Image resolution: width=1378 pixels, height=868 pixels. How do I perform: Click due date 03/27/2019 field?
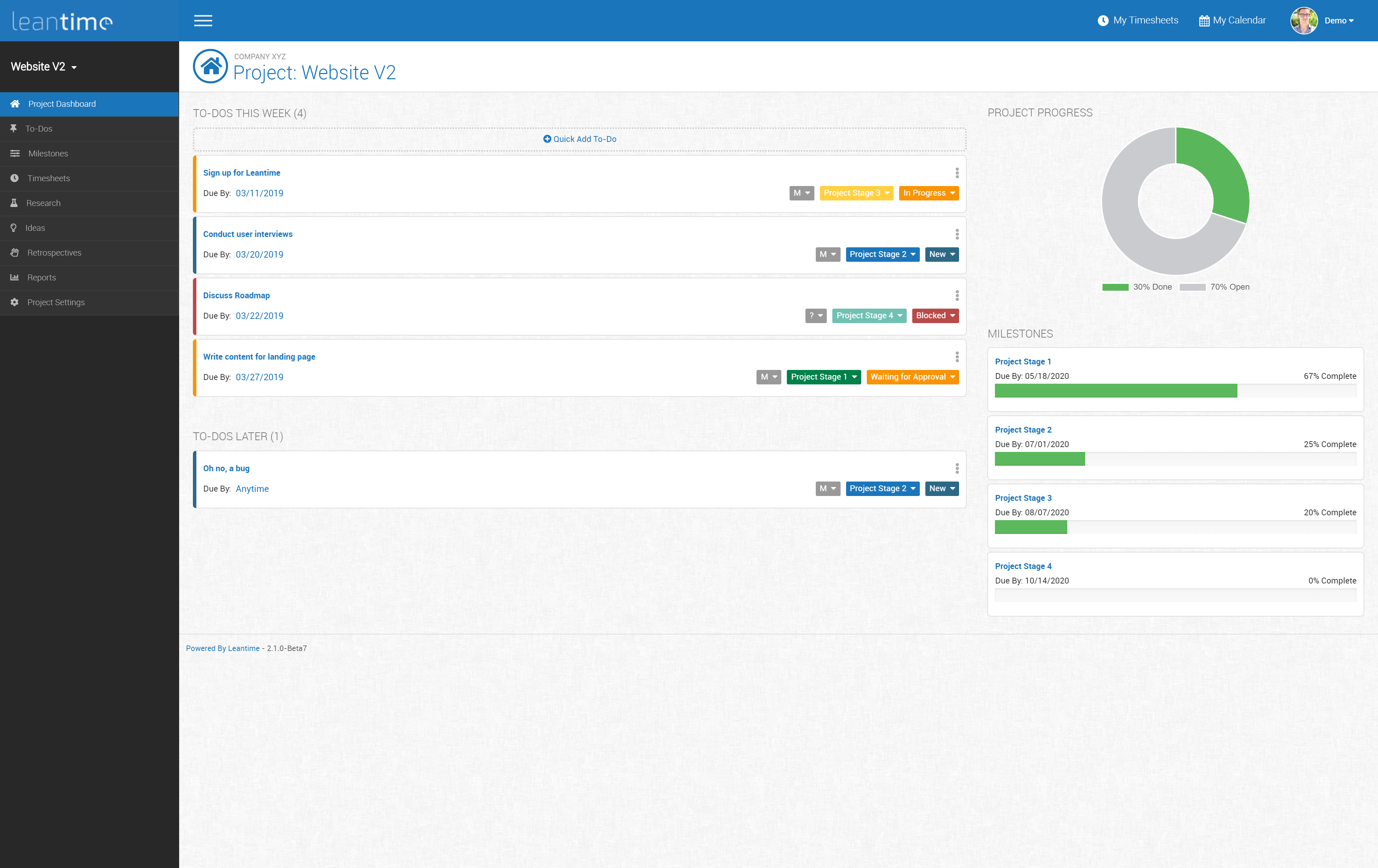pyautogui.click(x=259, y=377)
